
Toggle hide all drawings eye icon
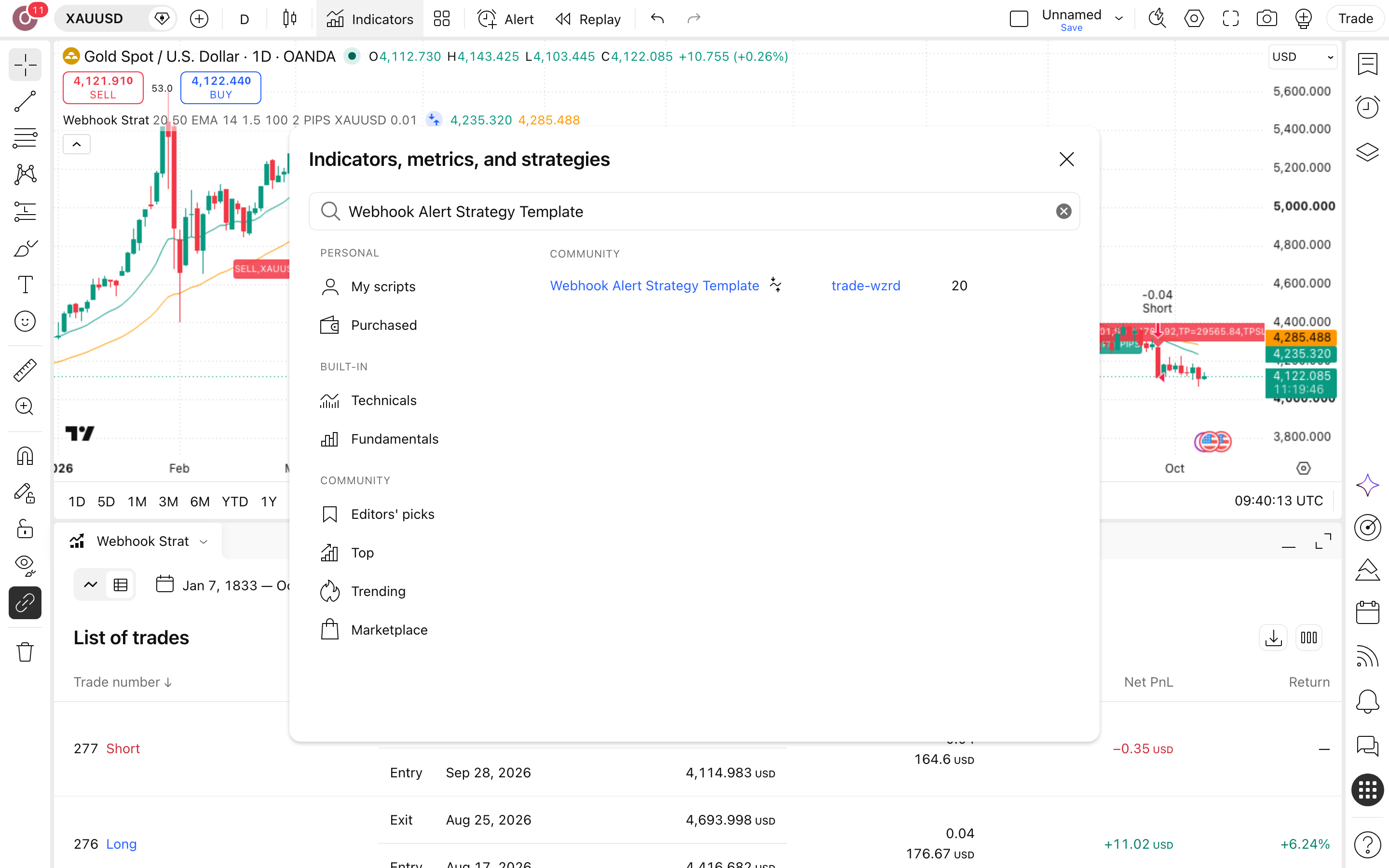click(x=25, y=566)
